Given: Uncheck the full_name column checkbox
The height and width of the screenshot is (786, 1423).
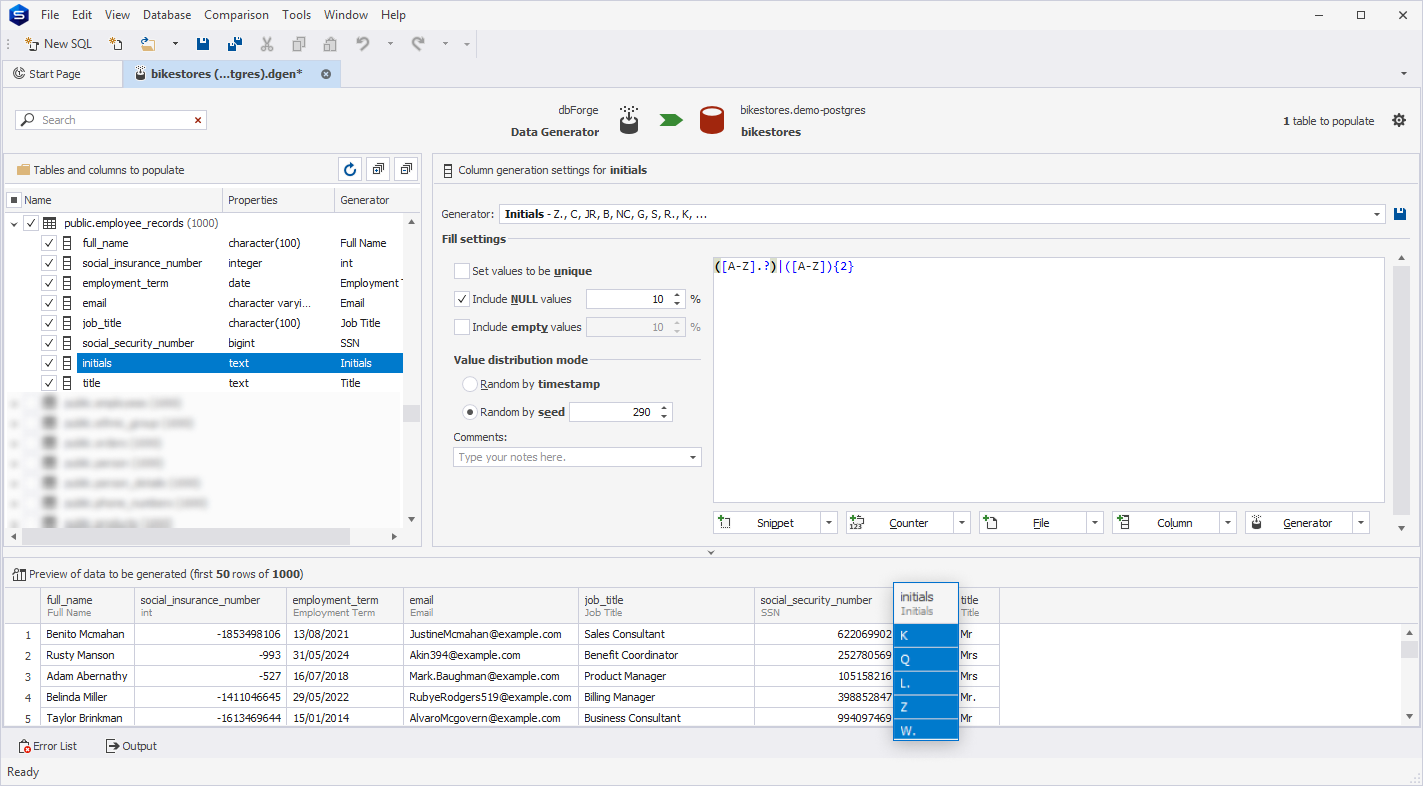Looking at the screenshot, I should (x=48, y=243).
